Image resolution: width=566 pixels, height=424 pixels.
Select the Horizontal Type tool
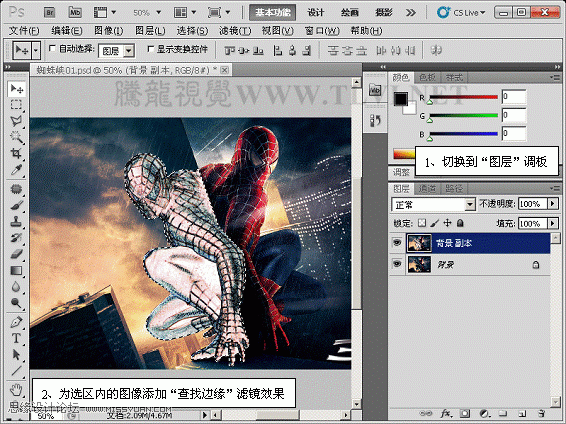coord(16,338)
